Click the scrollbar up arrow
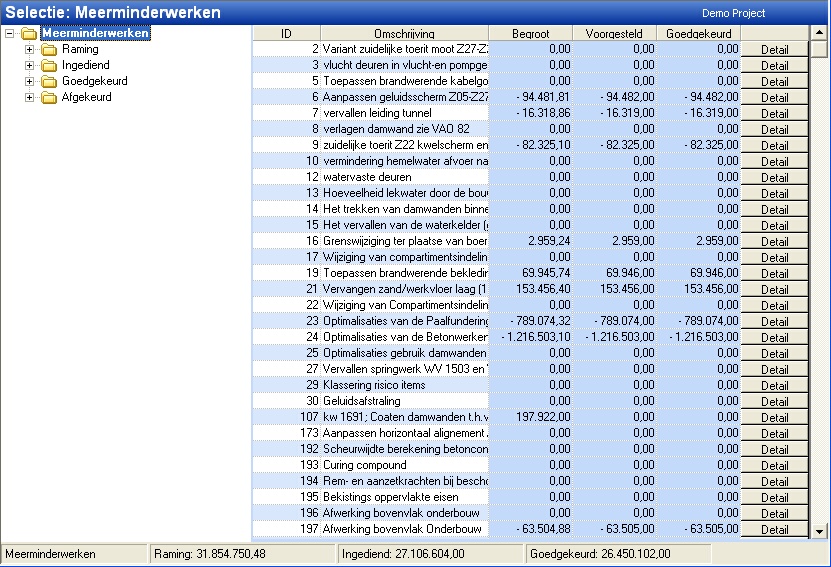This screenshot has height=567, width=831. [x=819, y=33]
